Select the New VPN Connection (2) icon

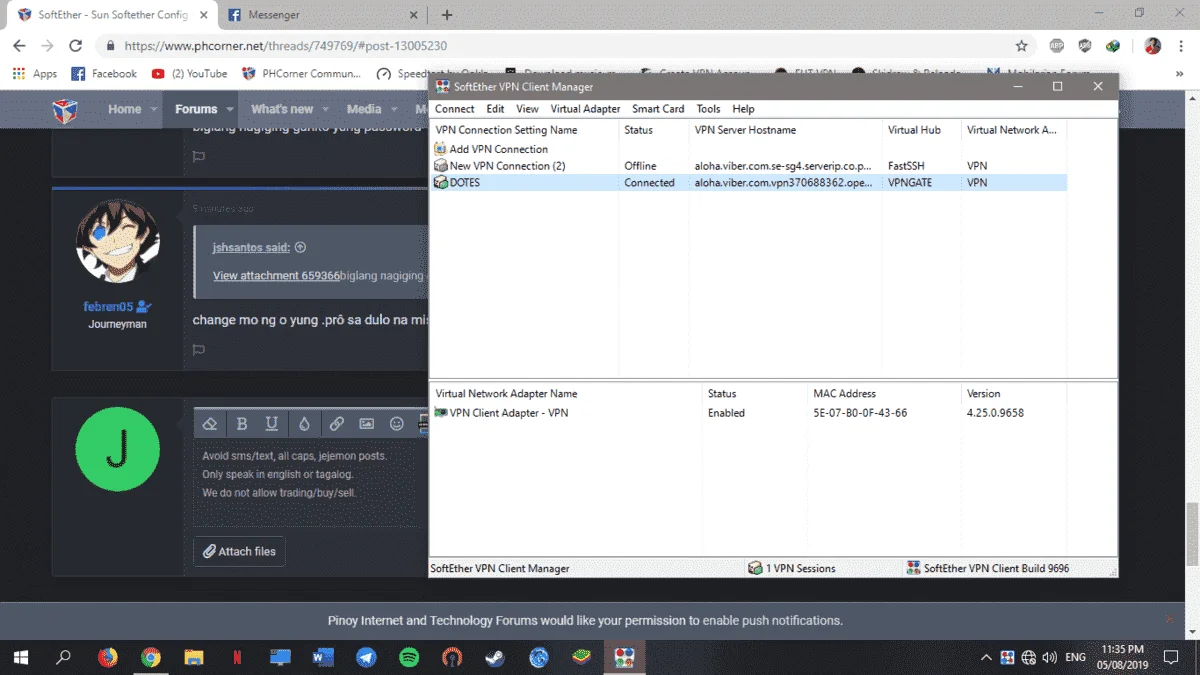[x=441, y=166]
